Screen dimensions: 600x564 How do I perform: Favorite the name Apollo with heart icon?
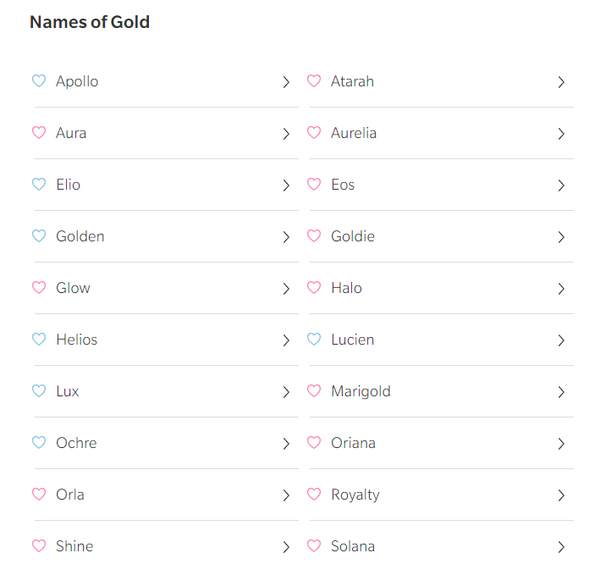tap(39, 81)
